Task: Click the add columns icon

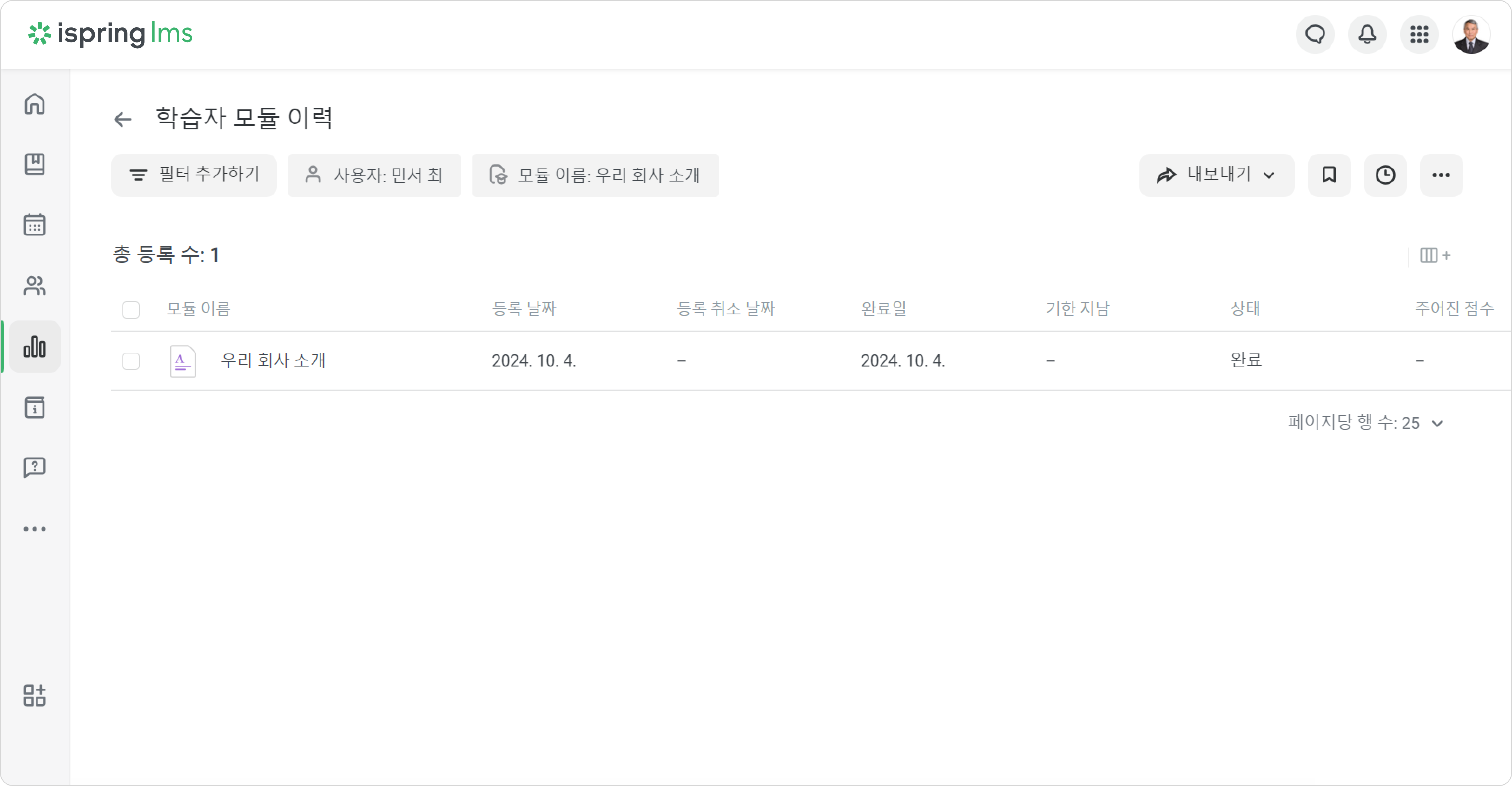Action: pyautogui.click(x=1434, y=255)
